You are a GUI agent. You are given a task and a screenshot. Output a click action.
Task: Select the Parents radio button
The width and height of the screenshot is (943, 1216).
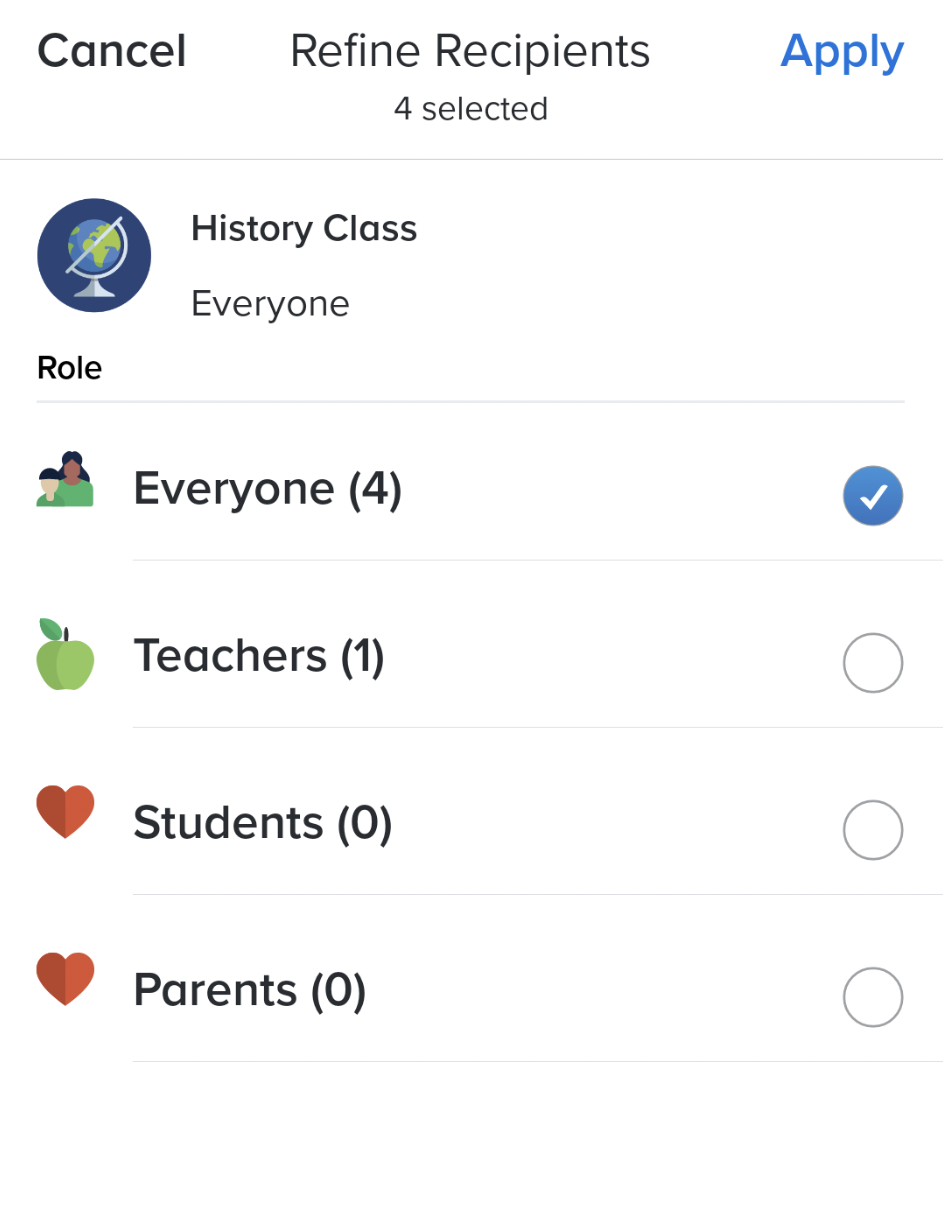pyautogui.click(x=872, y=996)
